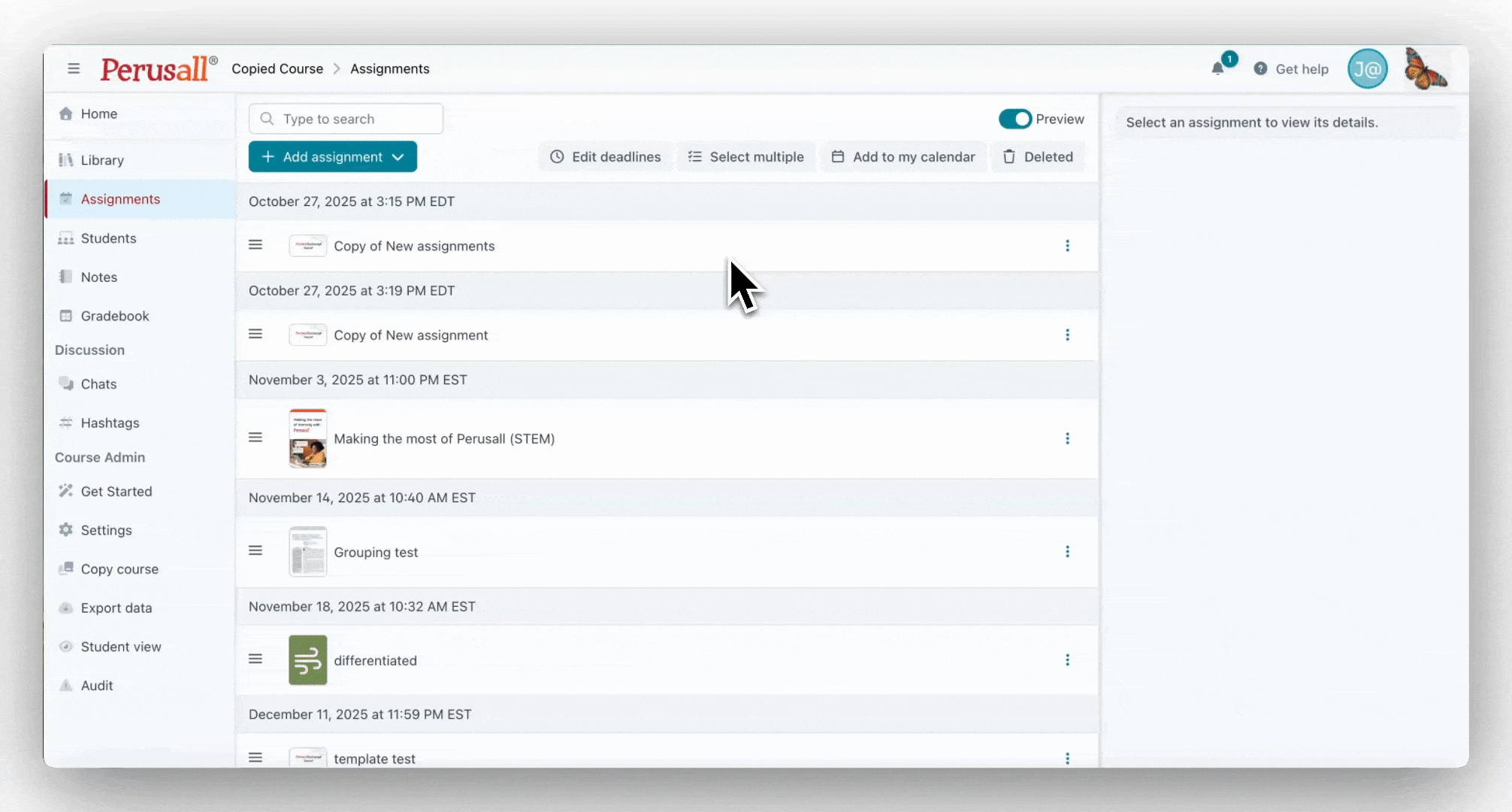
Task: Click the Audit icon
Action: coord(66,686)
